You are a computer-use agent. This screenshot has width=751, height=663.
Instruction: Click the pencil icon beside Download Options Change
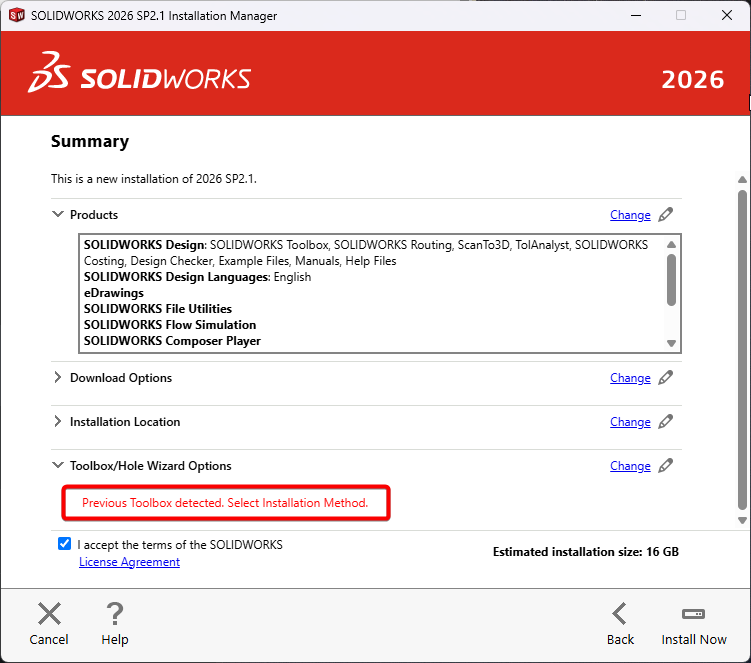pyautogui.click(x=665, y=377)
